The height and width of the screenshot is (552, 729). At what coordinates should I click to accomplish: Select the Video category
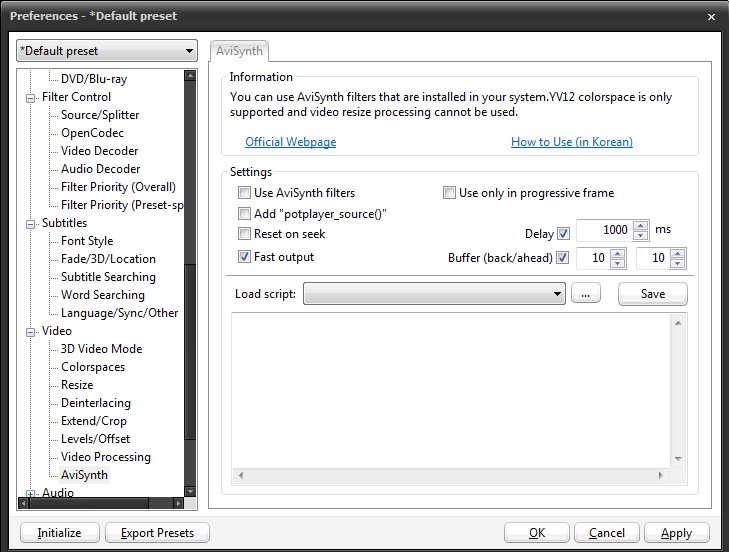pos(57,331)
